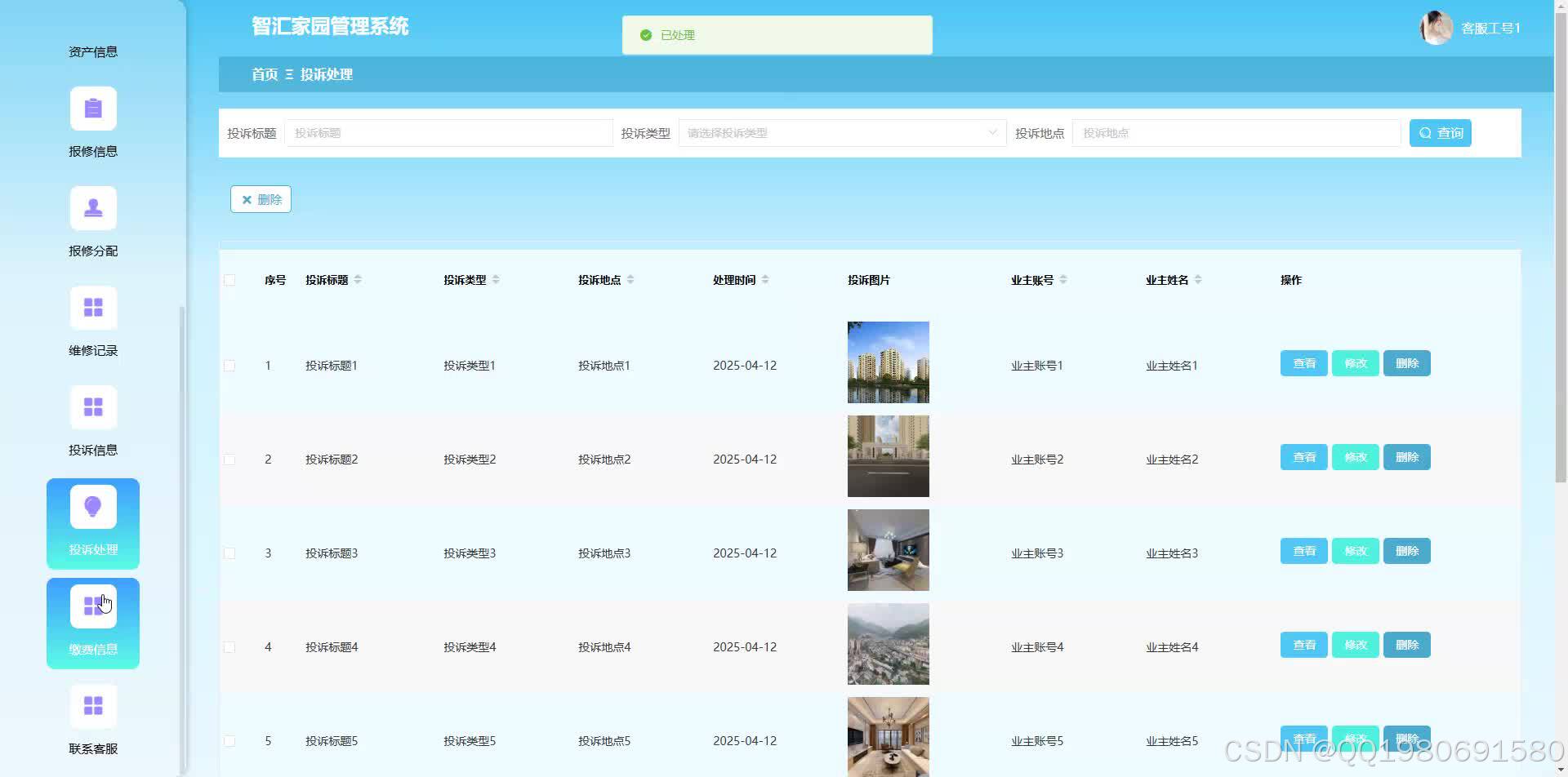Open the 投诉类型 dropdown selector
This screenshot has height=777, width=1568.
click(x=842, y=132)
